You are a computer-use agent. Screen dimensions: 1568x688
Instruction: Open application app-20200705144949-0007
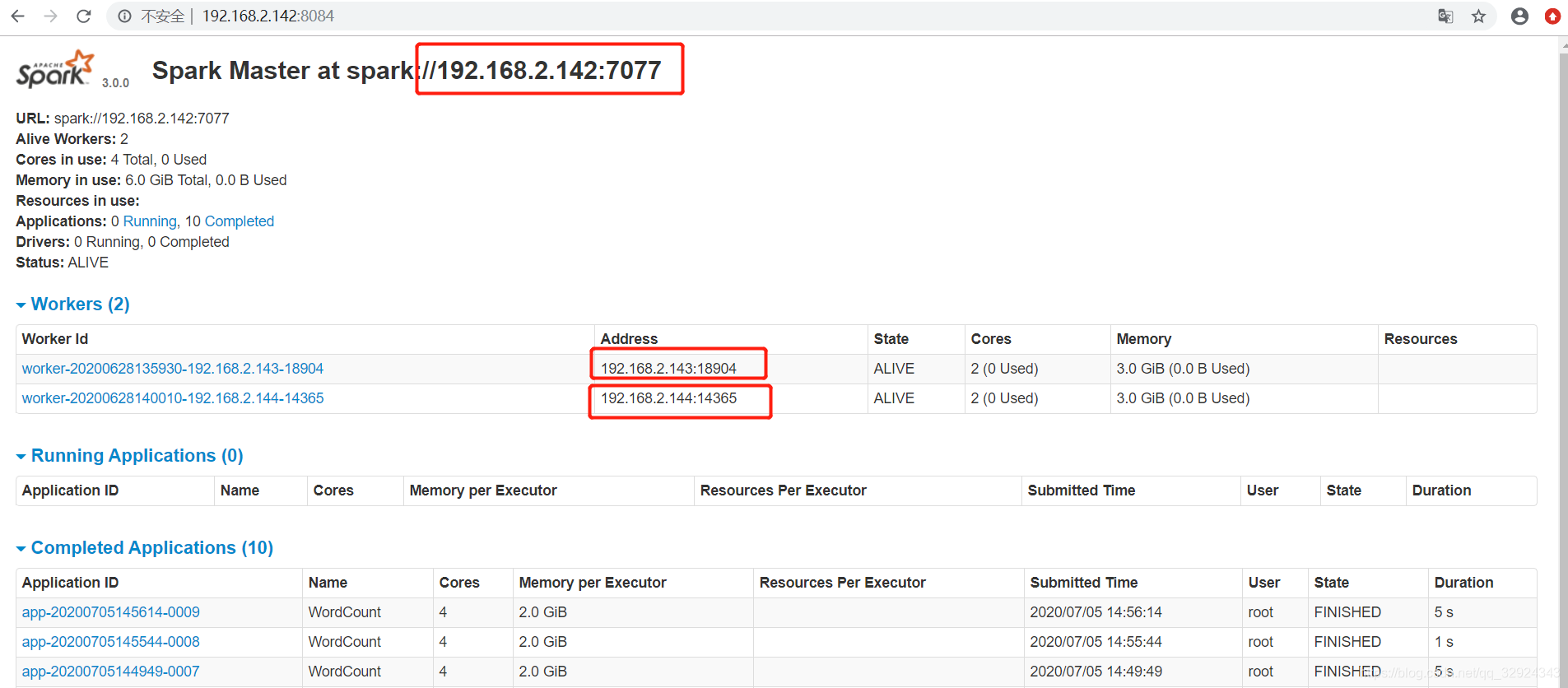coord(111,672)
